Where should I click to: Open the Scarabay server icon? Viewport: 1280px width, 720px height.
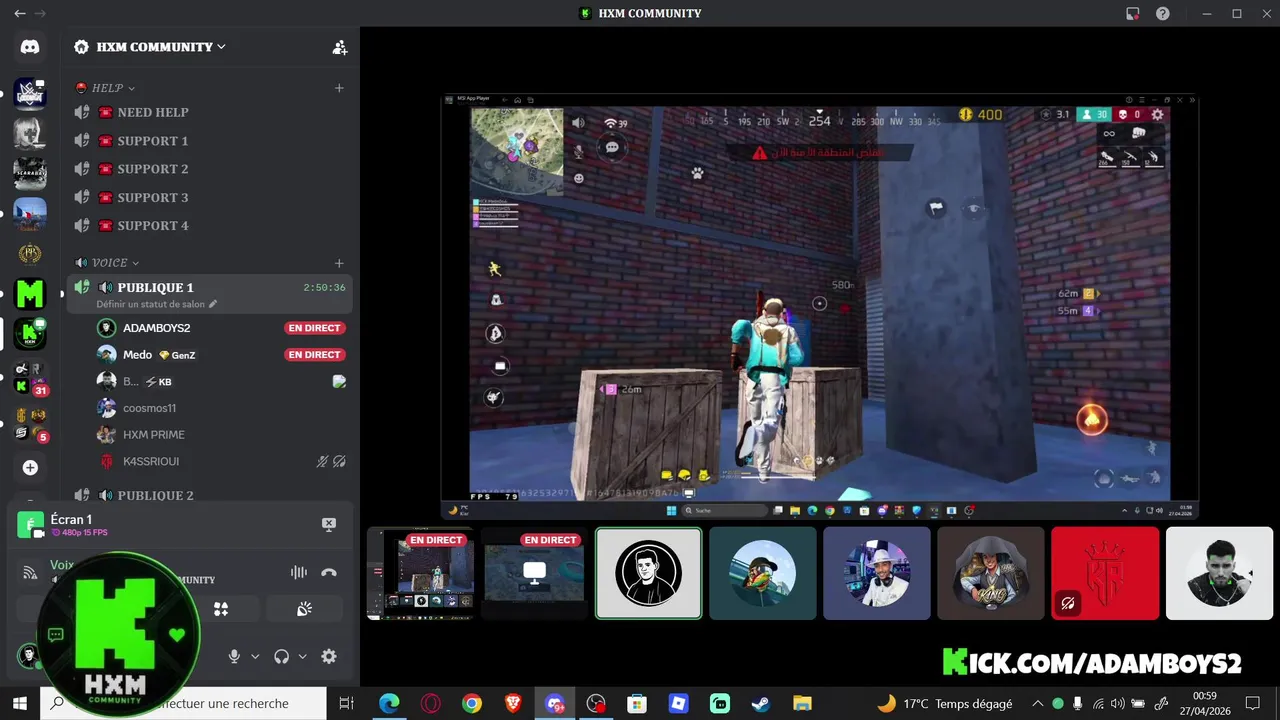(30, 173)
